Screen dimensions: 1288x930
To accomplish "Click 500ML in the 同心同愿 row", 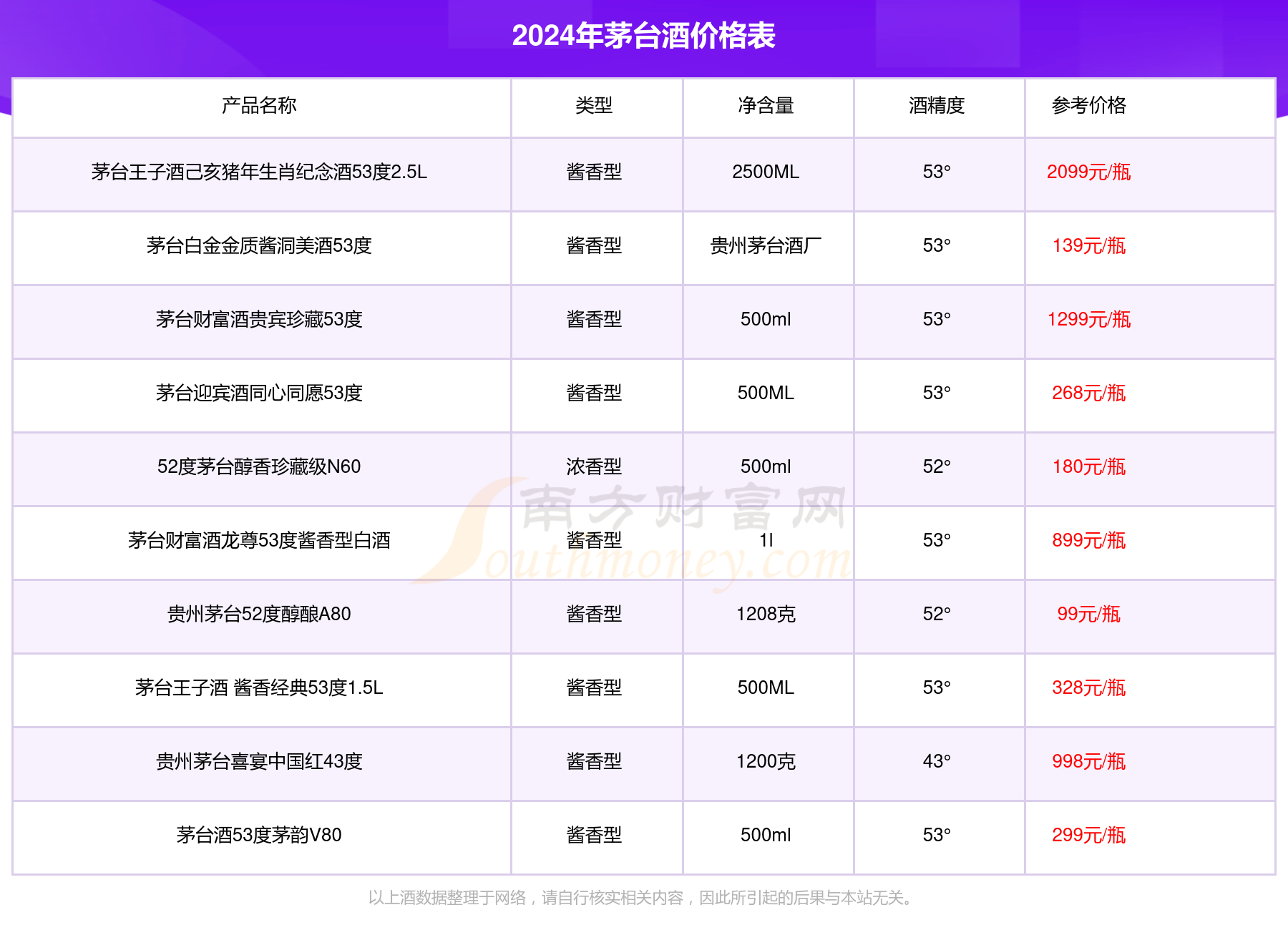I will [x=766, y=393].
